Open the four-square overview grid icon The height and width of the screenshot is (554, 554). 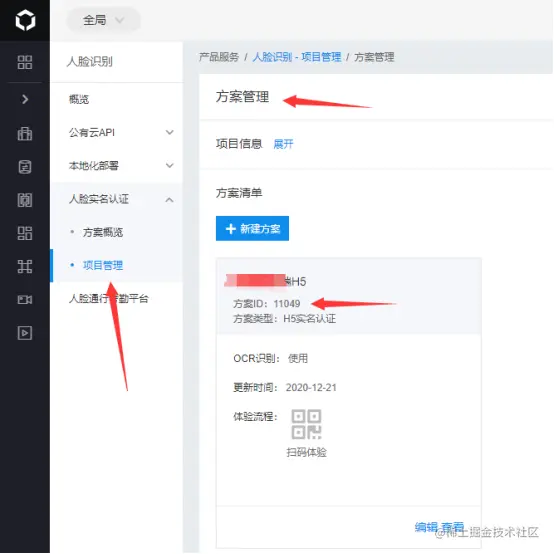(25, 62)
